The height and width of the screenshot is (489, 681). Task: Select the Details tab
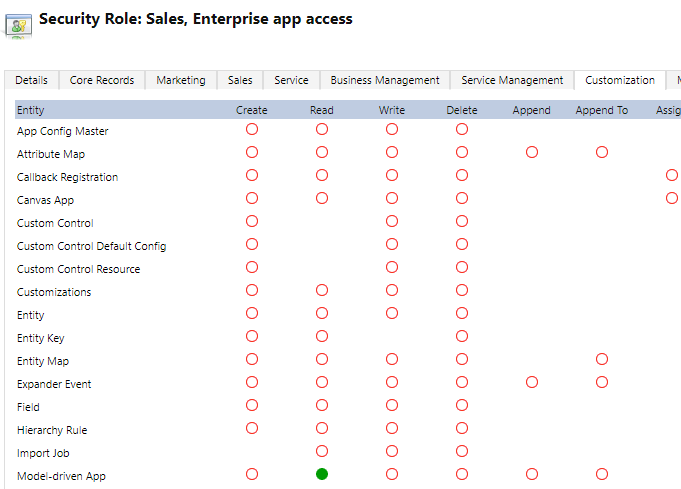(x=31, y=80)
